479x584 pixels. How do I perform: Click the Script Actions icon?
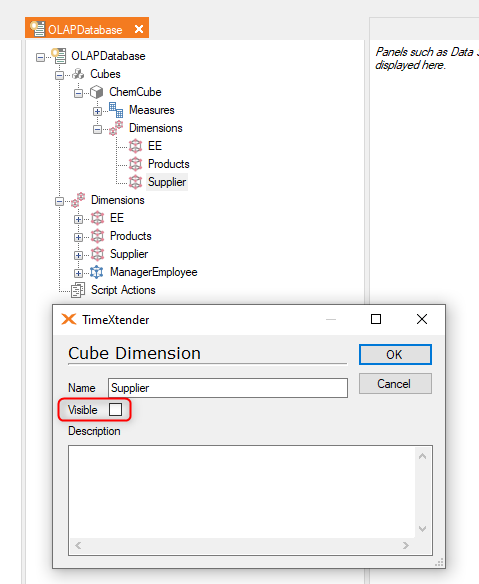pos(78,290)
